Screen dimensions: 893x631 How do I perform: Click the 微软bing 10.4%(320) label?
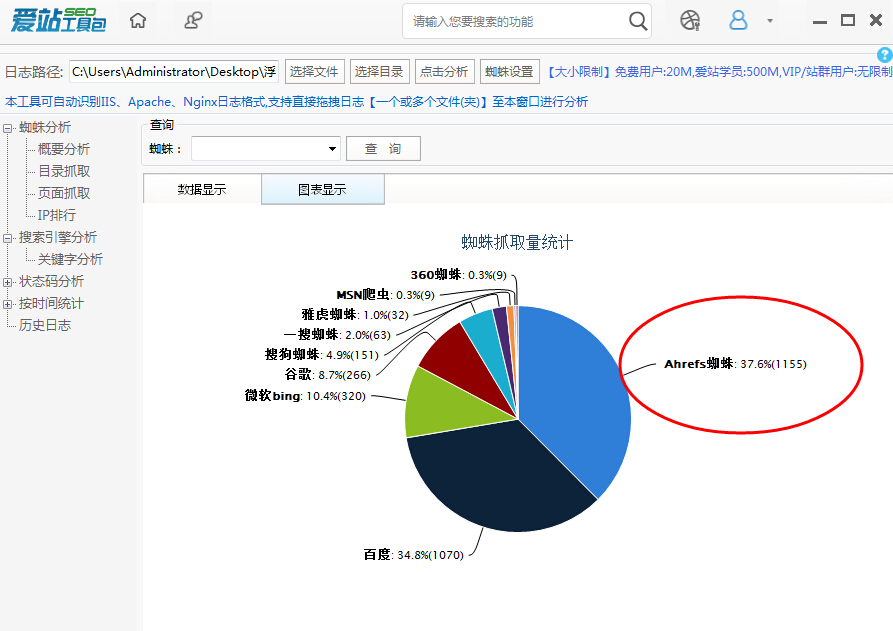click(305, 396)
